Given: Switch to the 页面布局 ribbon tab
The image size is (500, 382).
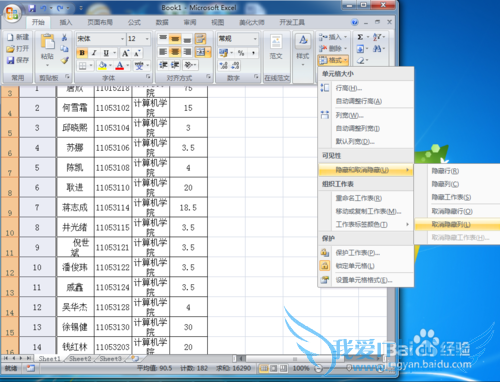Looking at the screenshot, I should coord(100,22).
